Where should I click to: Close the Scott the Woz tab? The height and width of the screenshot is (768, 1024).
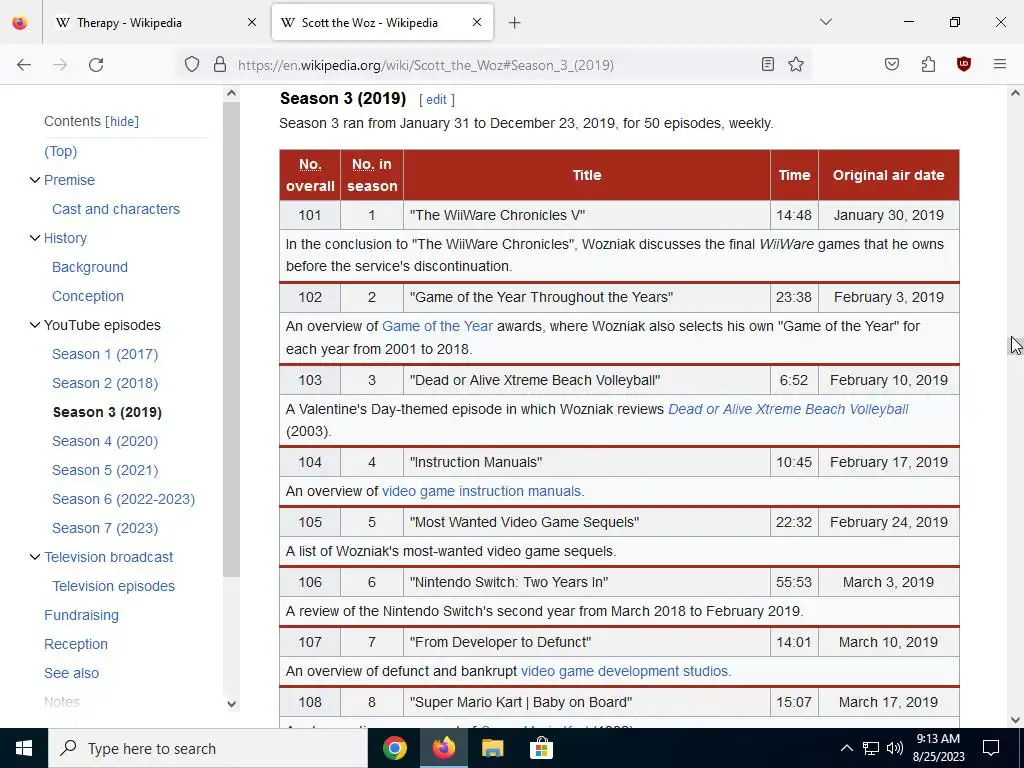pos(477,22)
